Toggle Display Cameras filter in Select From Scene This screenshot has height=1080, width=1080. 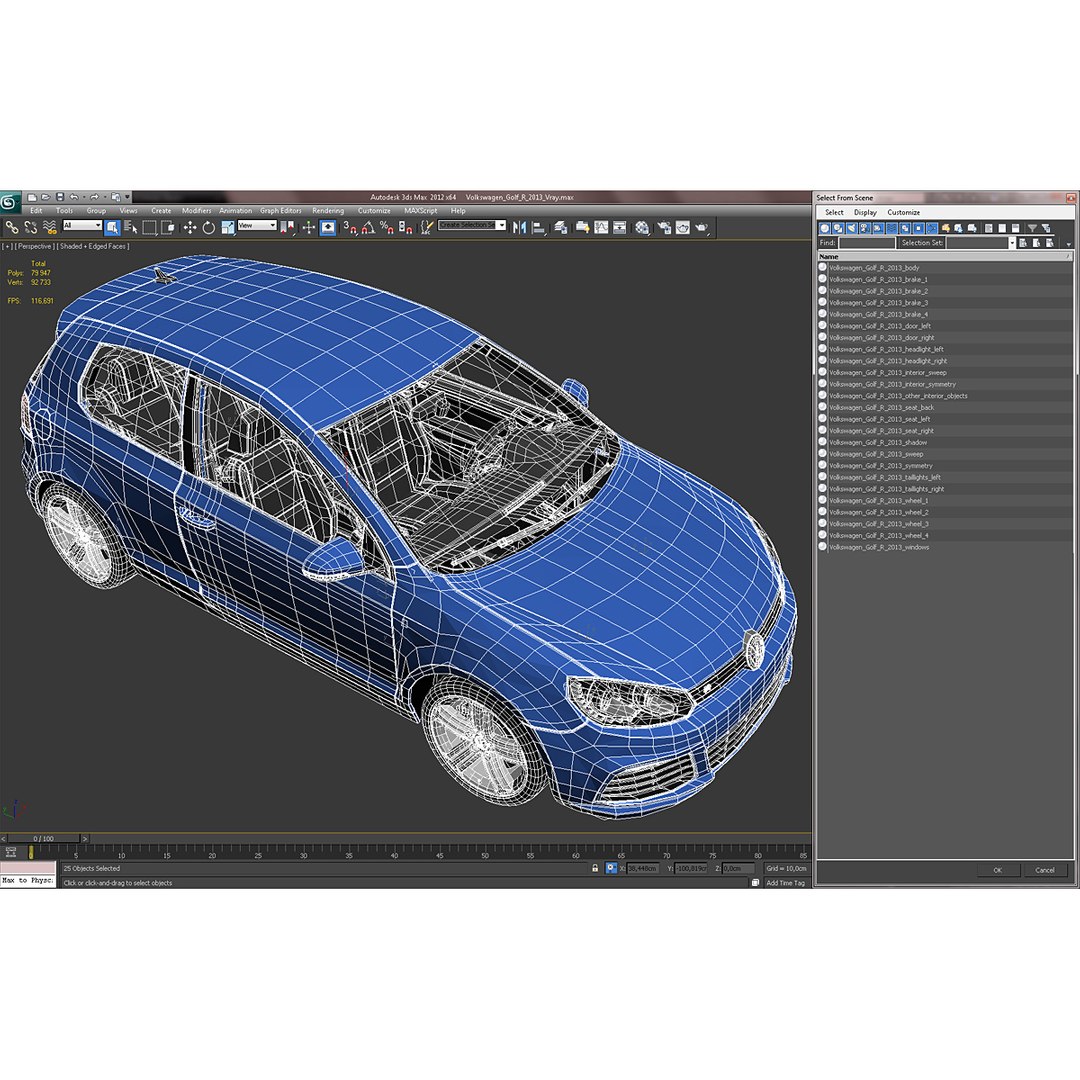tap(864, 228)
